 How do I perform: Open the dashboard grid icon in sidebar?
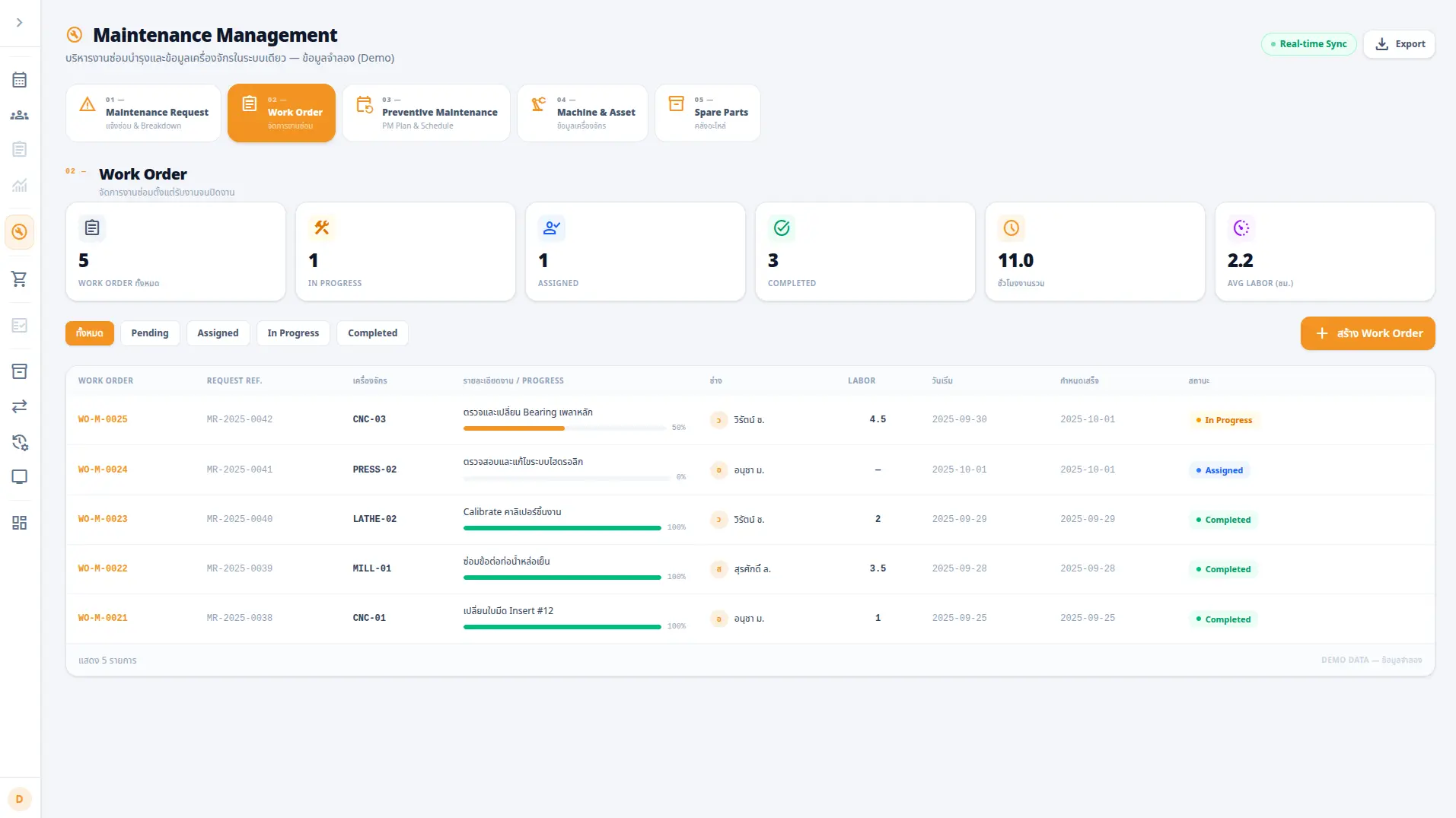pos(20,523)
